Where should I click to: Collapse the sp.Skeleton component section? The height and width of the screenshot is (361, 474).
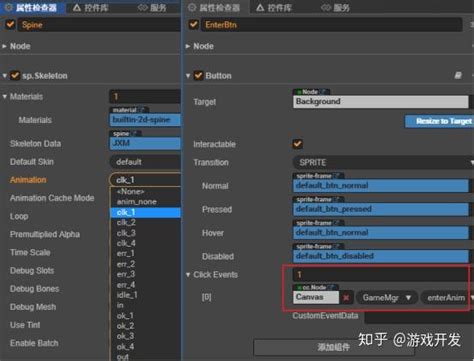click(x=4, y=76)
